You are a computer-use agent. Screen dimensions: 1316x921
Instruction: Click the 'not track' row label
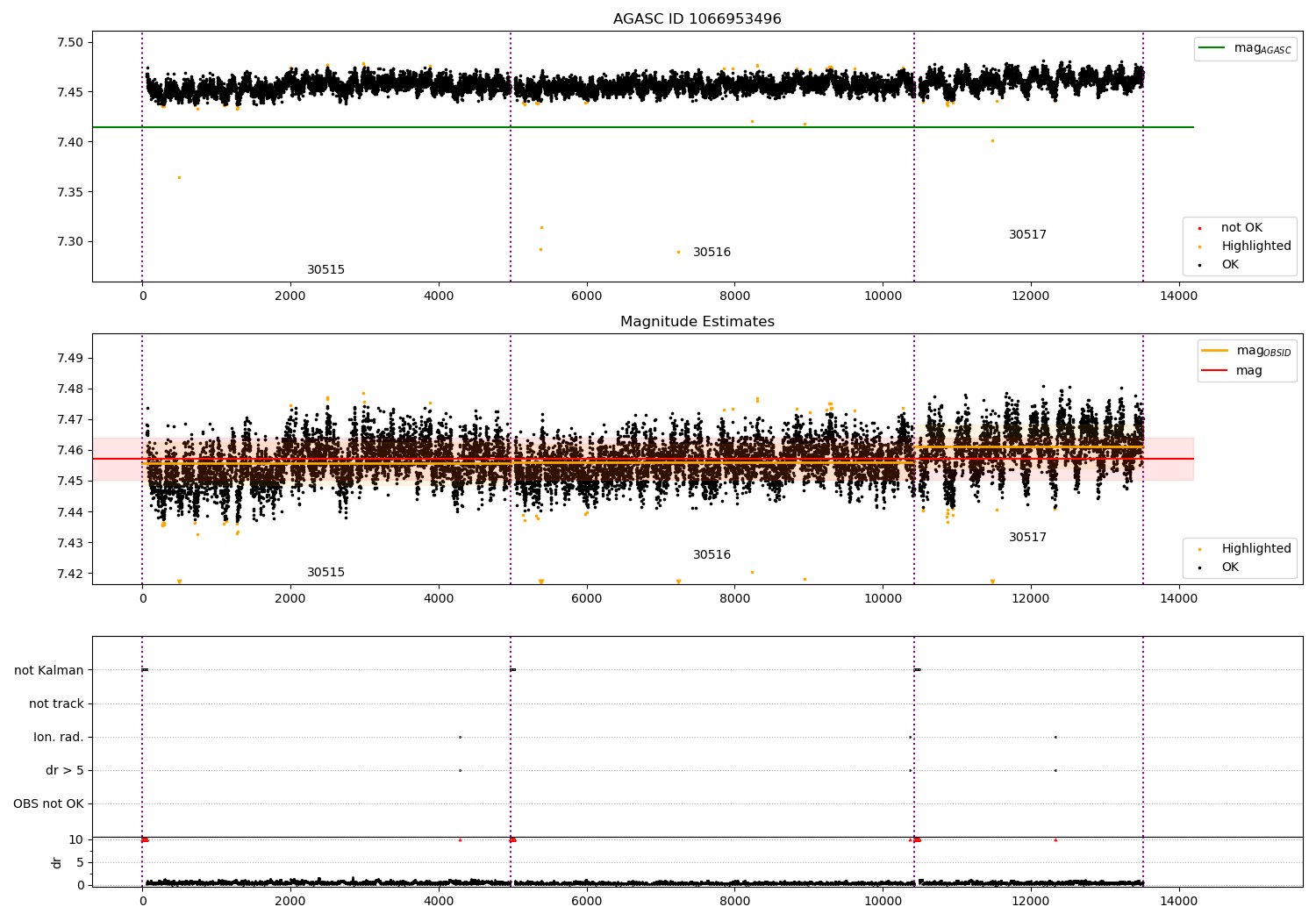click(x=56, y=704)
